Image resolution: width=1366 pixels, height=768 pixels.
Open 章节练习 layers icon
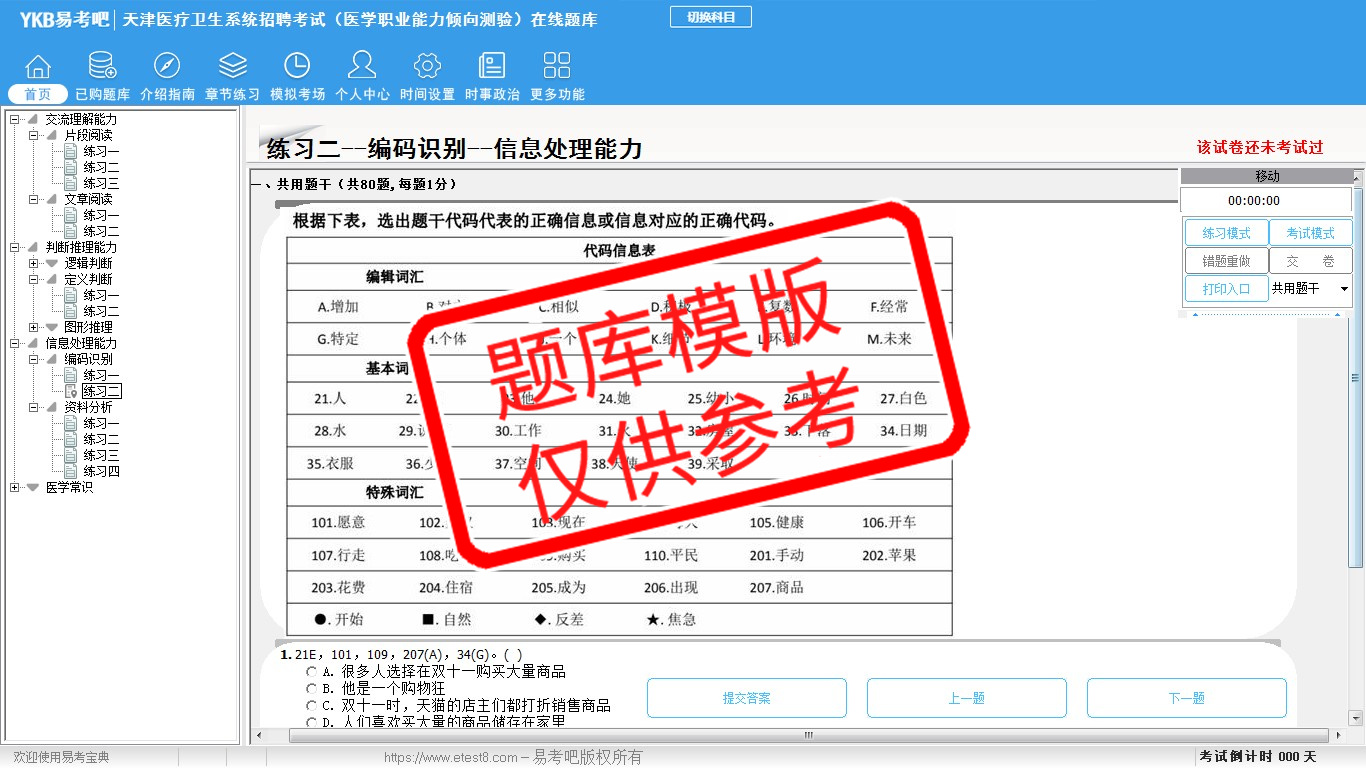point(232,67)
